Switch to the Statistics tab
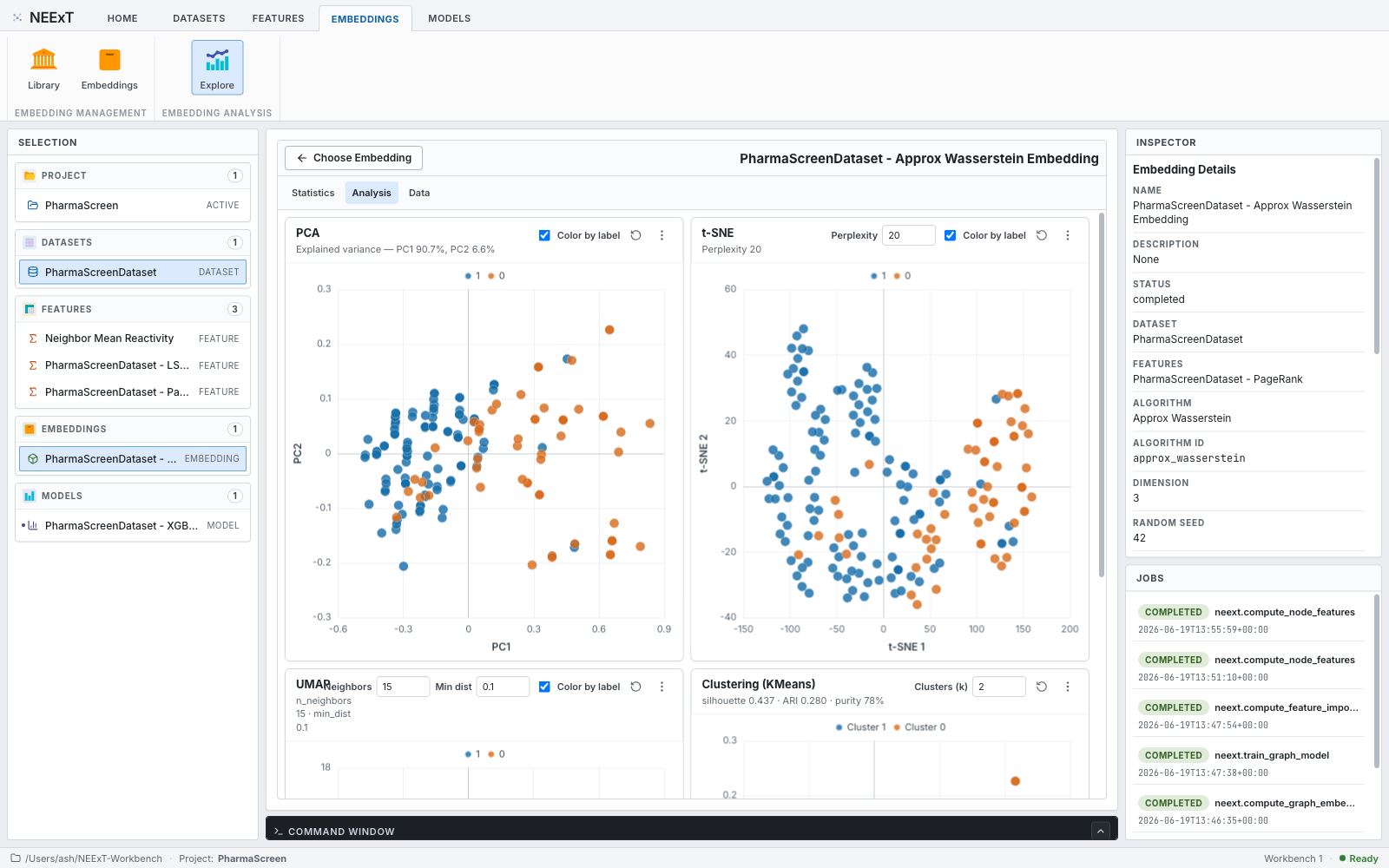The height and width of the screenshot is (868, 1389). pos(313,193)
